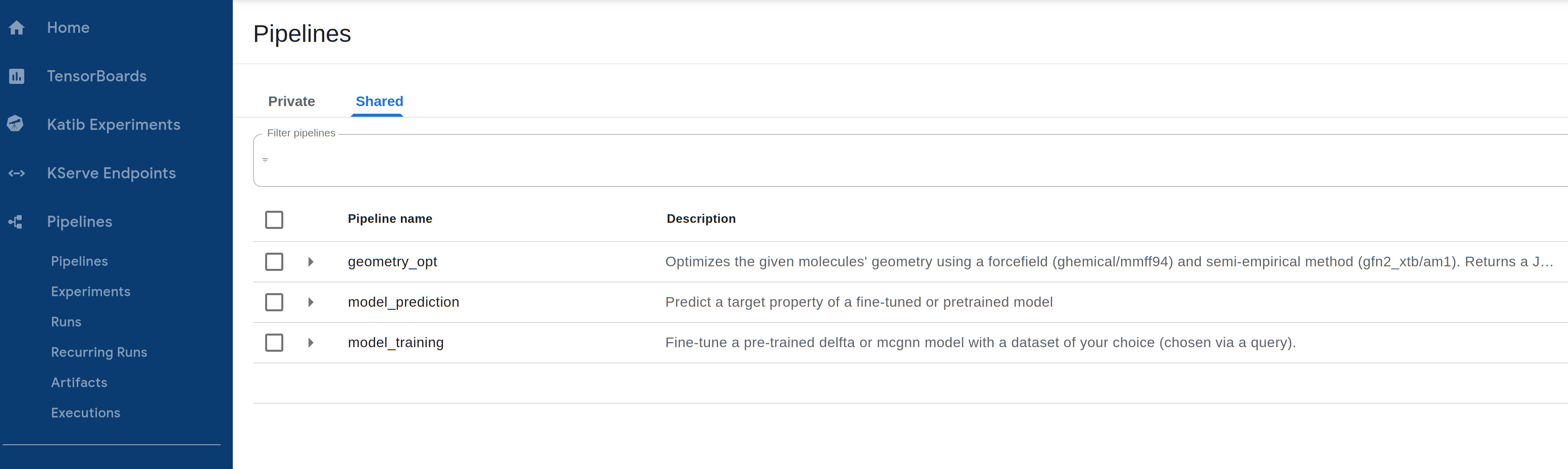
Task: Click the Pipelines sidebar icon
Action: coord(16,222)
